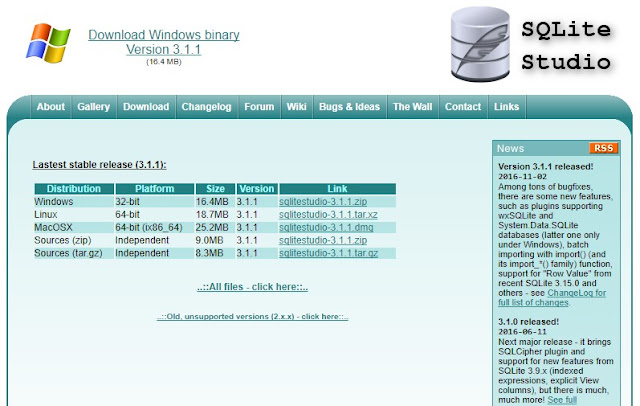The image size is (640, 406).
Task: Open the Bugs & Ideas menu tab
Action: 349,107
